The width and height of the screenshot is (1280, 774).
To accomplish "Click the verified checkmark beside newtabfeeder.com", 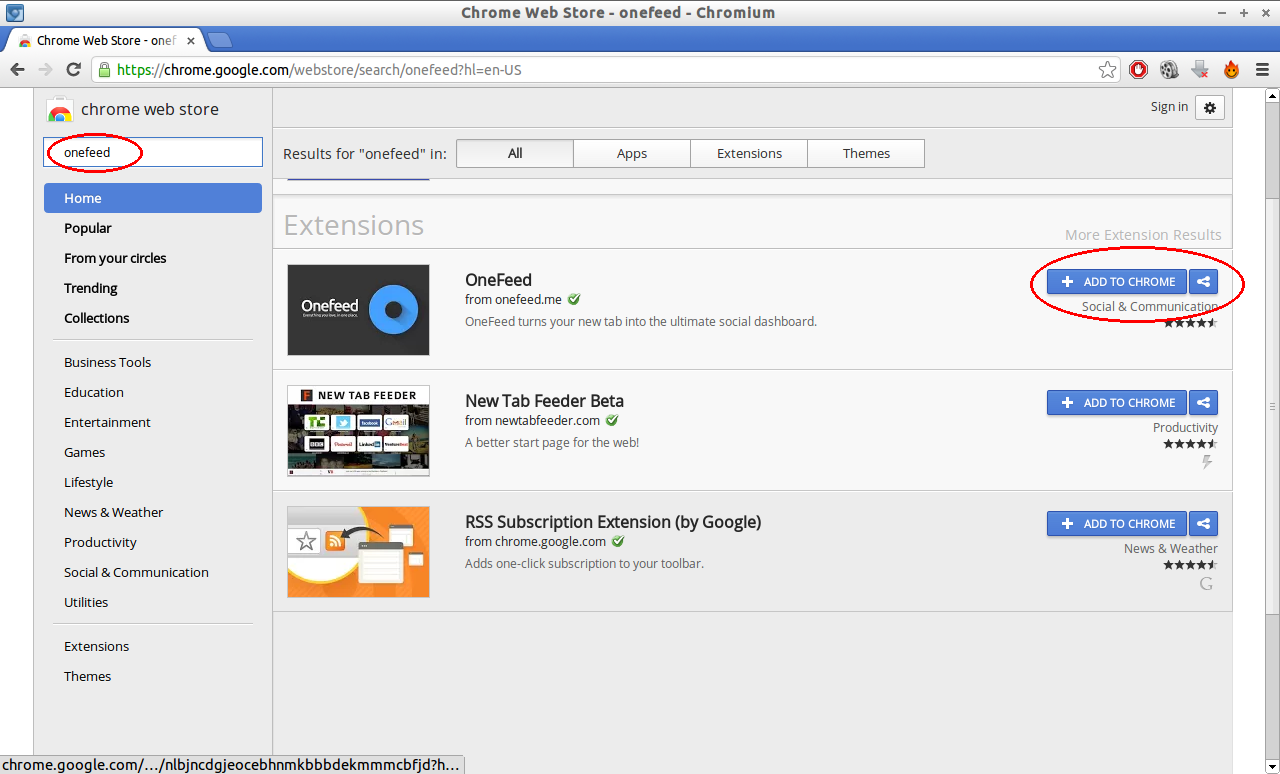I will [x=612, y=420].
